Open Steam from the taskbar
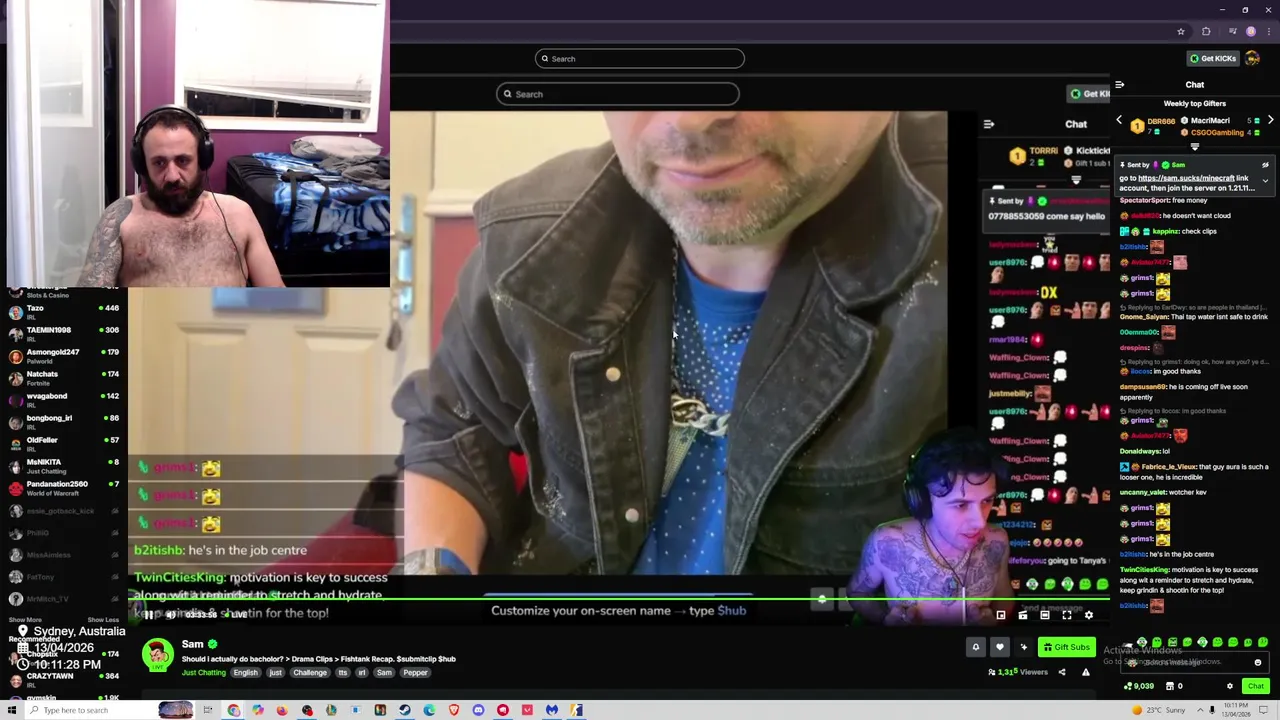 coord(404,710)
